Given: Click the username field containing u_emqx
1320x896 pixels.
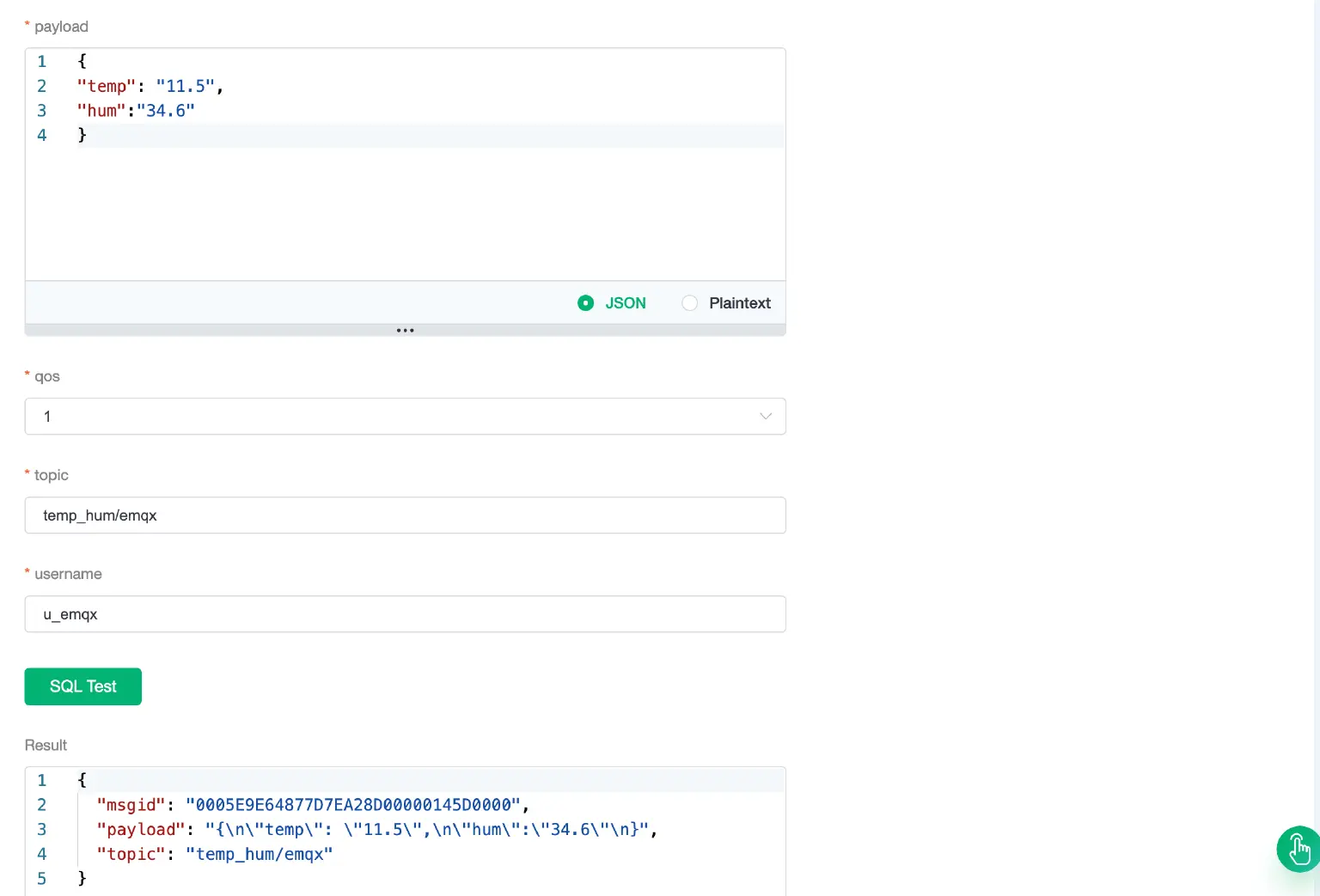Looking at the screenshot, I should 405,613.
